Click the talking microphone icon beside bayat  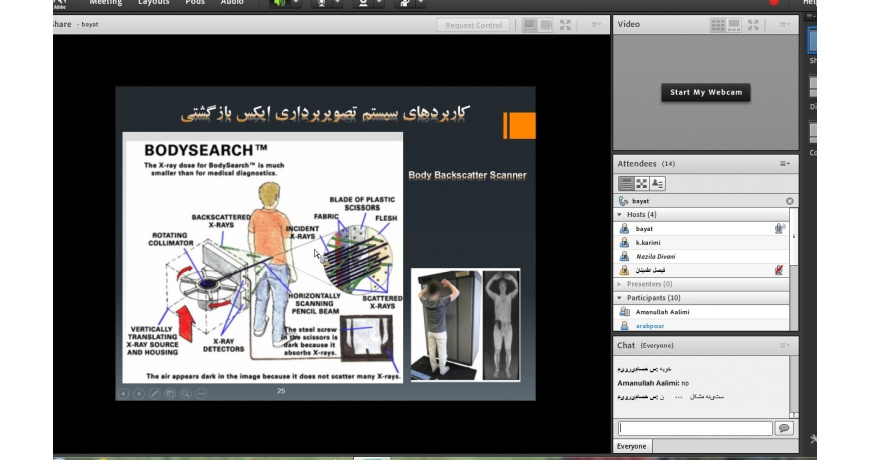point(780,228)
